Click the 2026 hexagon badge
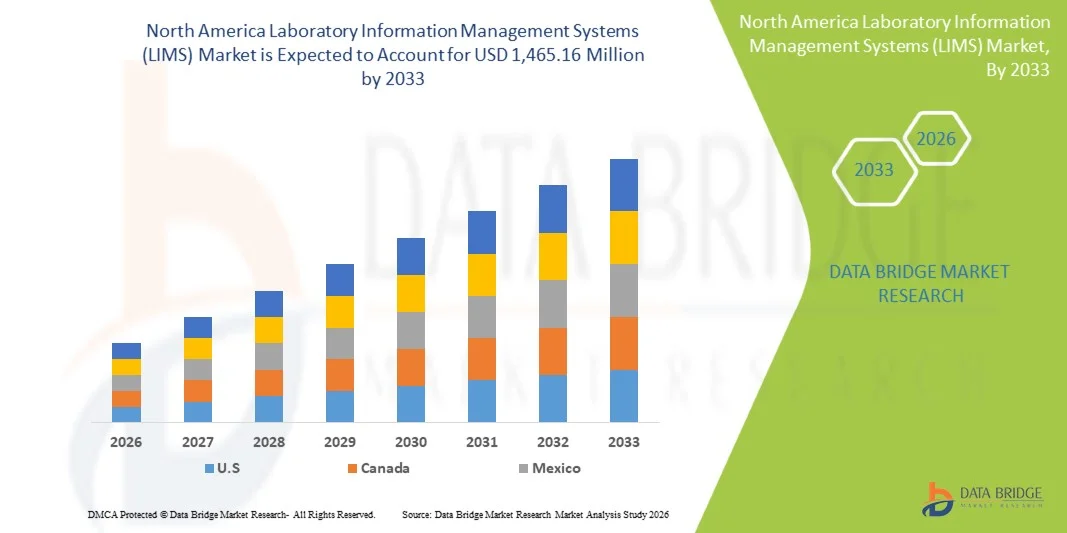The height and width of the screenshot is (533, 1067). (x=937, y=139)
